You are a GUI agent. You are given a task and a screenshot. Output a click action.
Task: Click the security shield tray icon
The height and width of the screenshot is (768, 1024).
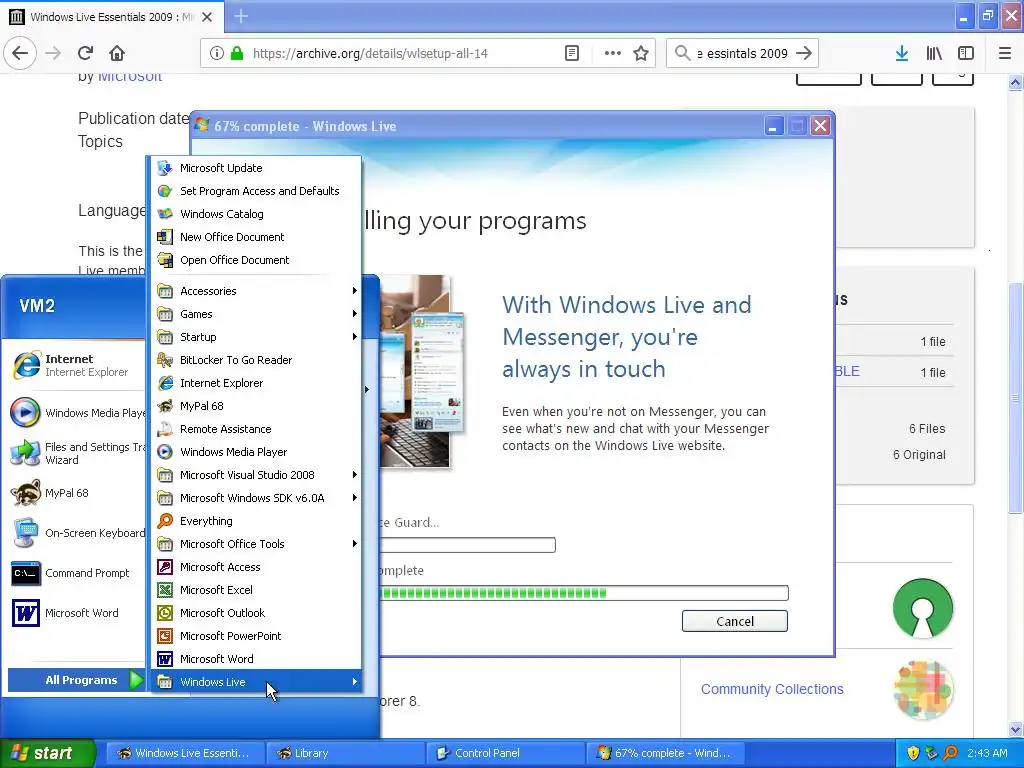coord(913,753)
